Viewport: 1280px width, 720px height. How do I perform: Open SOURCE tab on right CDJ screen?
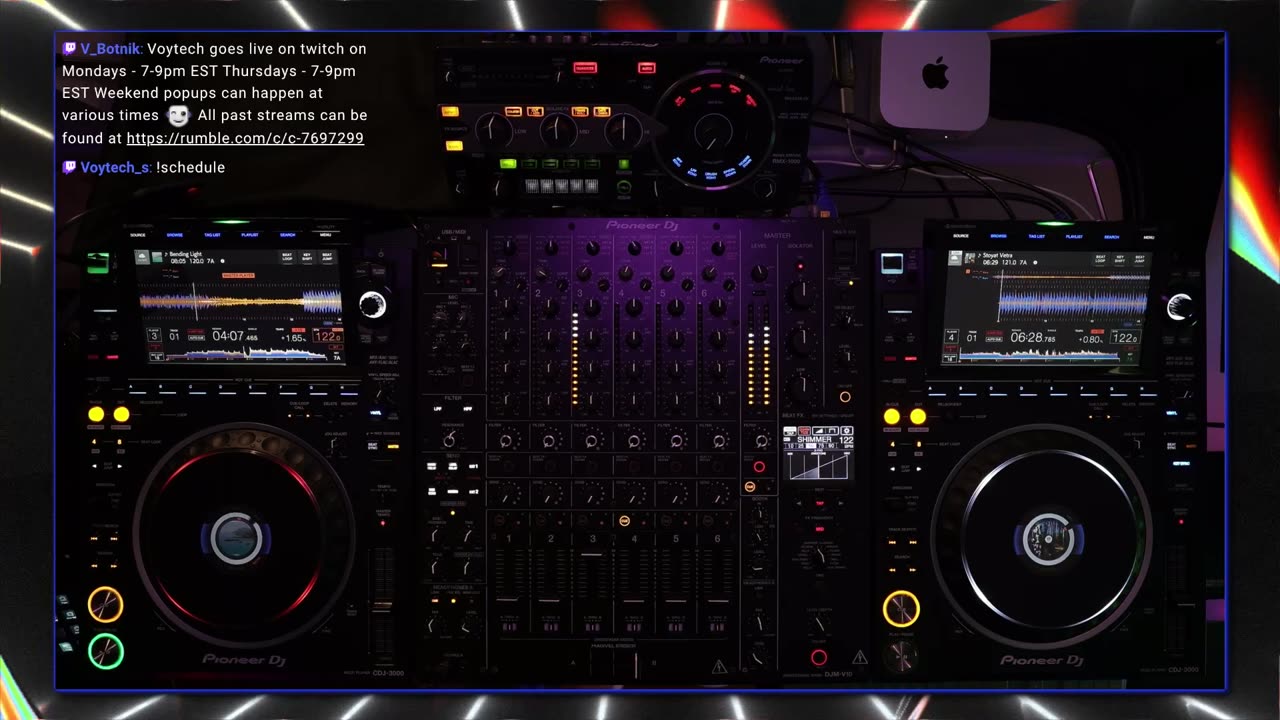(961, 236)
